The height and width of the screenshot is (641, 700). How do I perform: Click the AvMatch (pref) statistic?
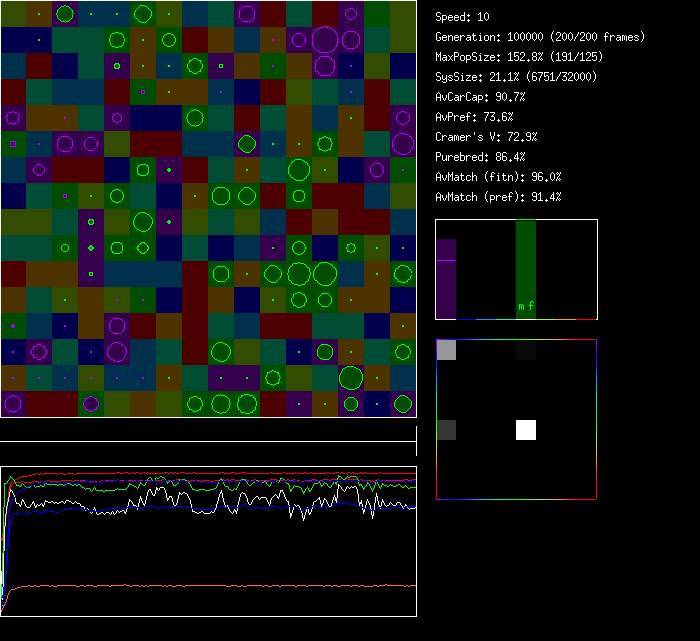tap(498, 197)
